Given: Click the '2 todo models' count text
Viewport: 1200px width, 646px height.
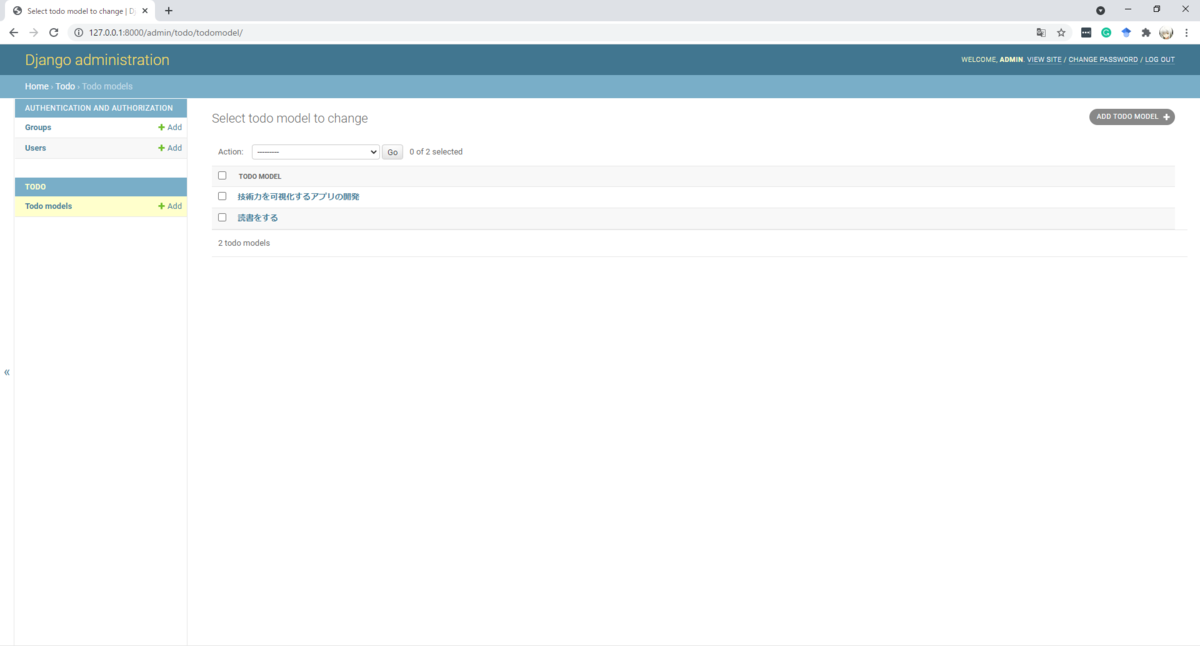Looking at the screenshot, I should coord(244,243).
